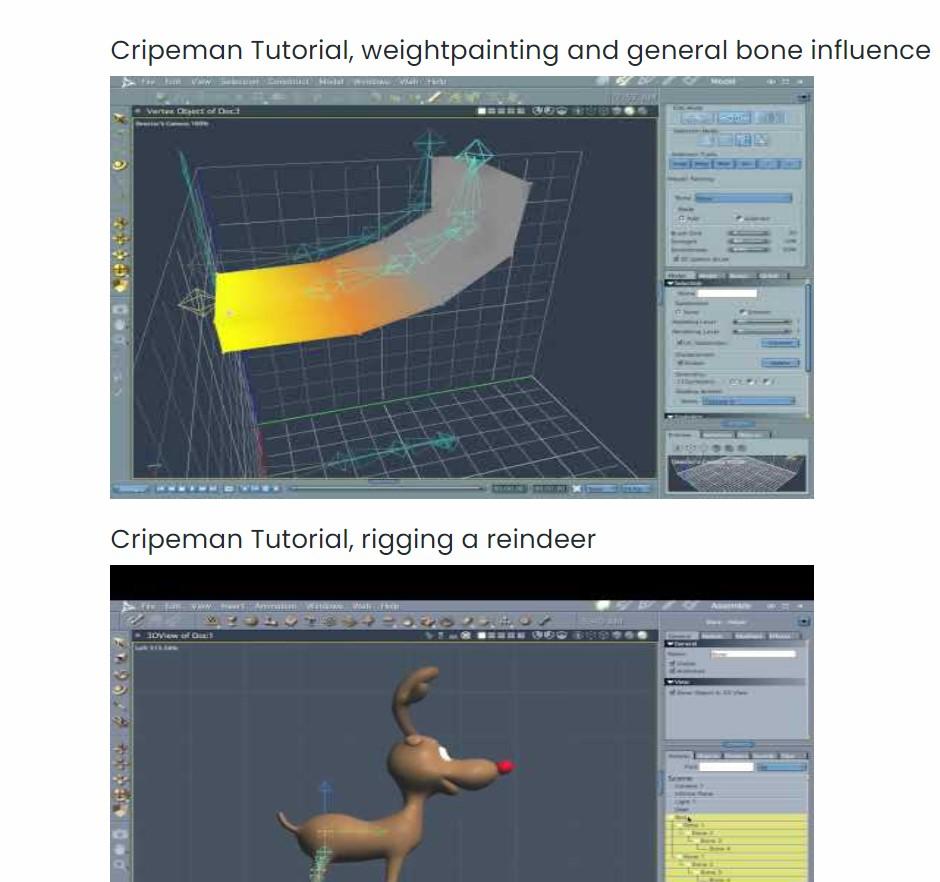940x882 pixels.
Task: Open the Model menu in the weightpainting video
Action: [331, 82]
